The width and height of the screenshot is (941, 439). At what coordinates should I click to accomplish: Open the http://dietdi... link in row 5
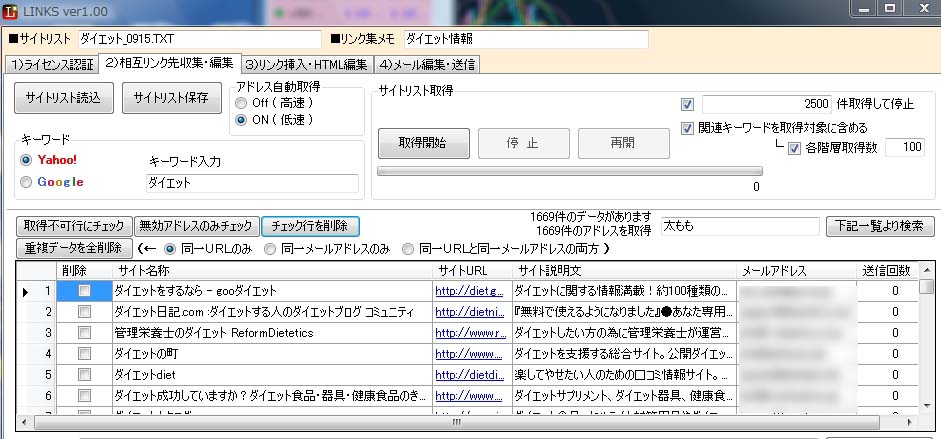(x=469, y=375)
